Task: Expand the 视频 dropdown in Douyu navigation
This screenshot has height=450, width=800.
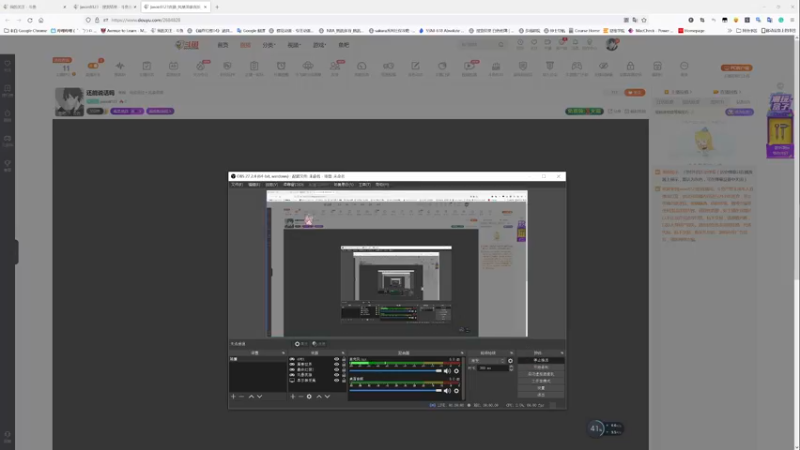Action: point(294,45)
